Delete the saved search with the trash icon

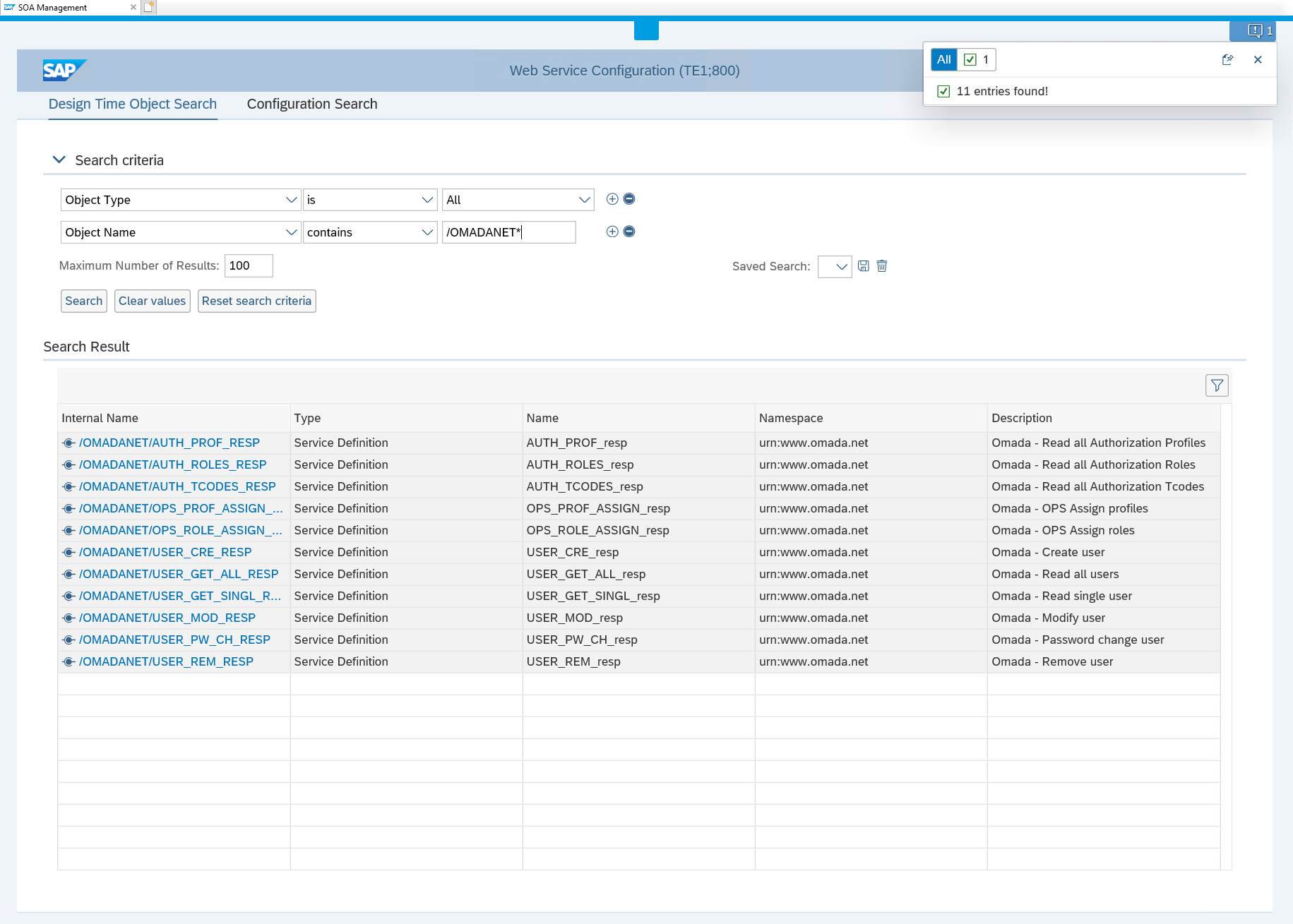point(882,266)
